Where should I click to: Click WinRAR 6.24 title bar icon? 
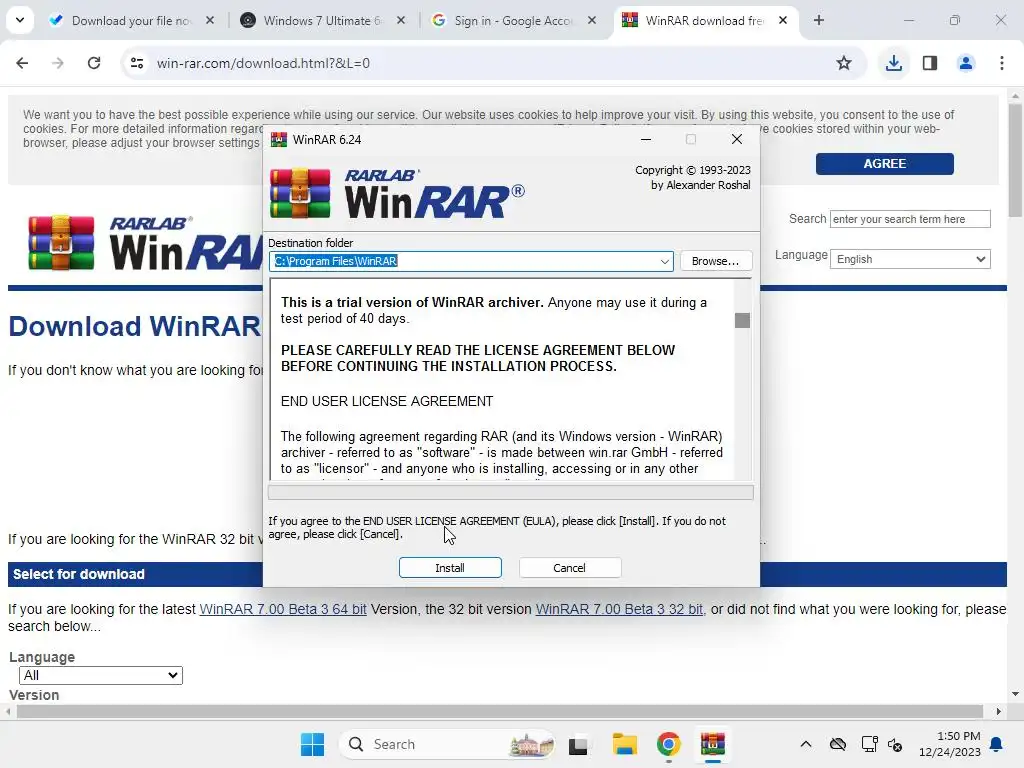coord(279,139)
